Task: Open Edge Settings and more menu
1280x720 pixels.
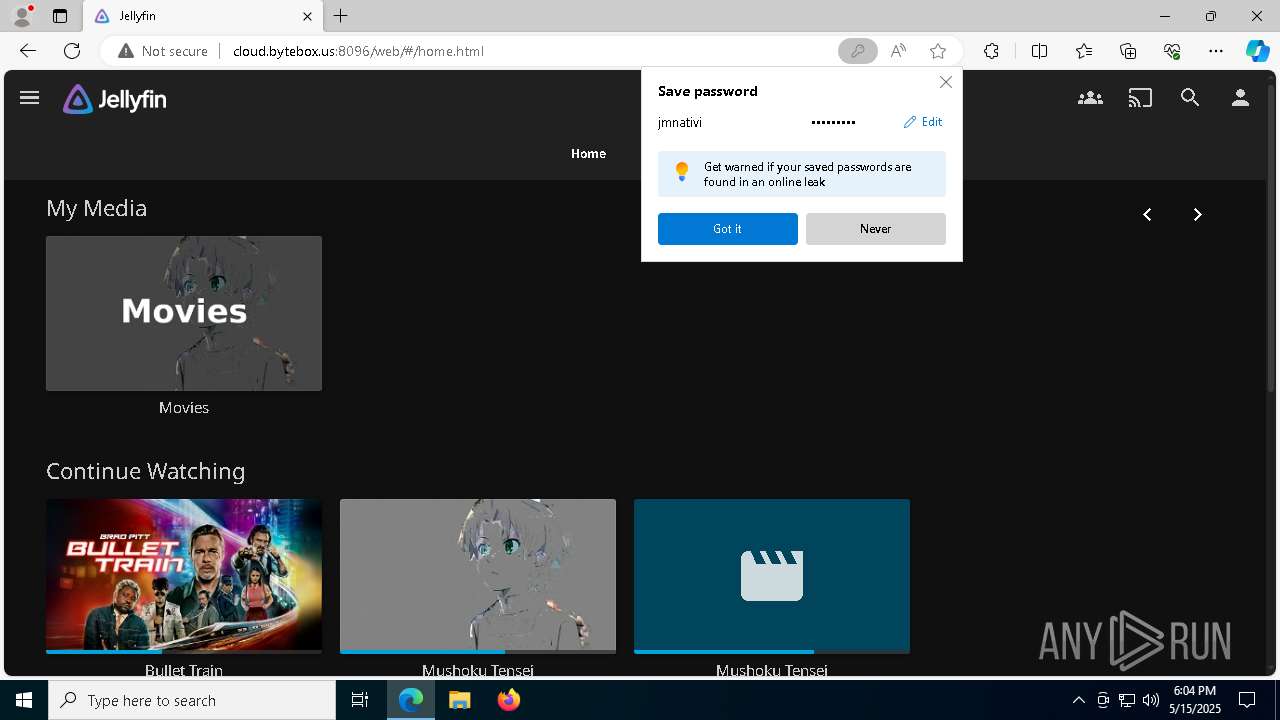Action: 1216,51
